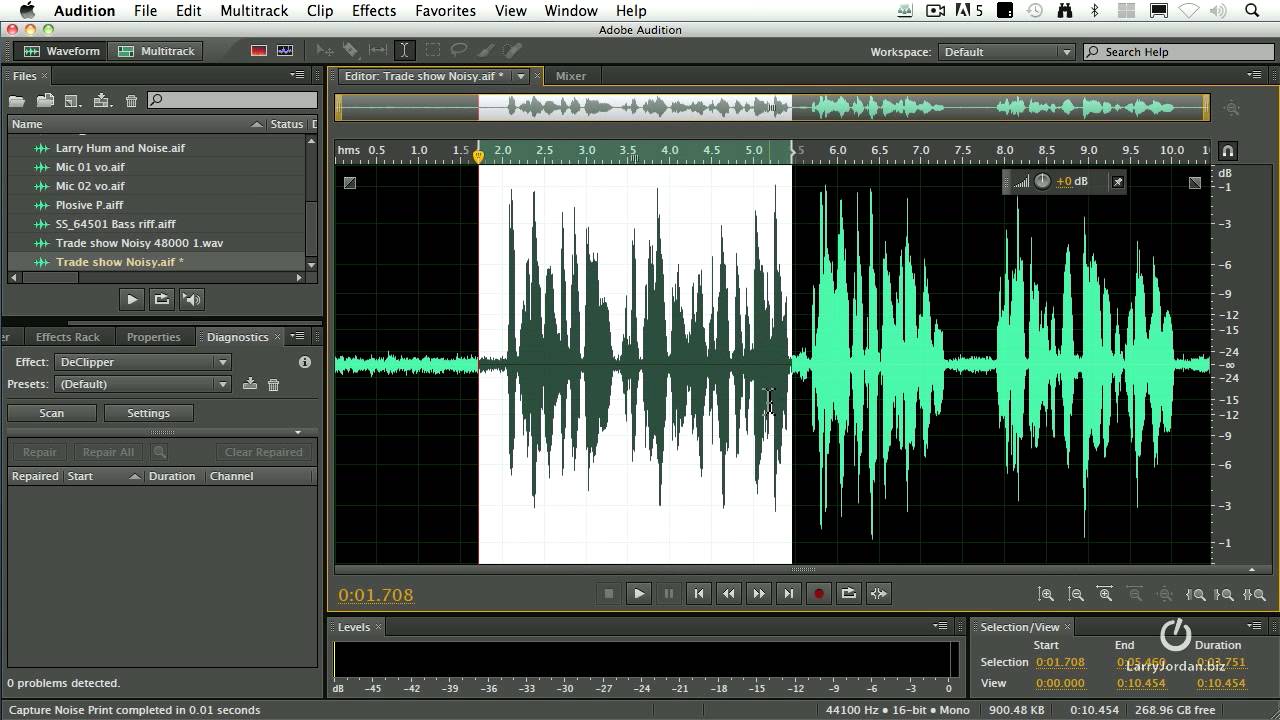Open the Favorites menu
1280x720 pixels.
[445, 10]
